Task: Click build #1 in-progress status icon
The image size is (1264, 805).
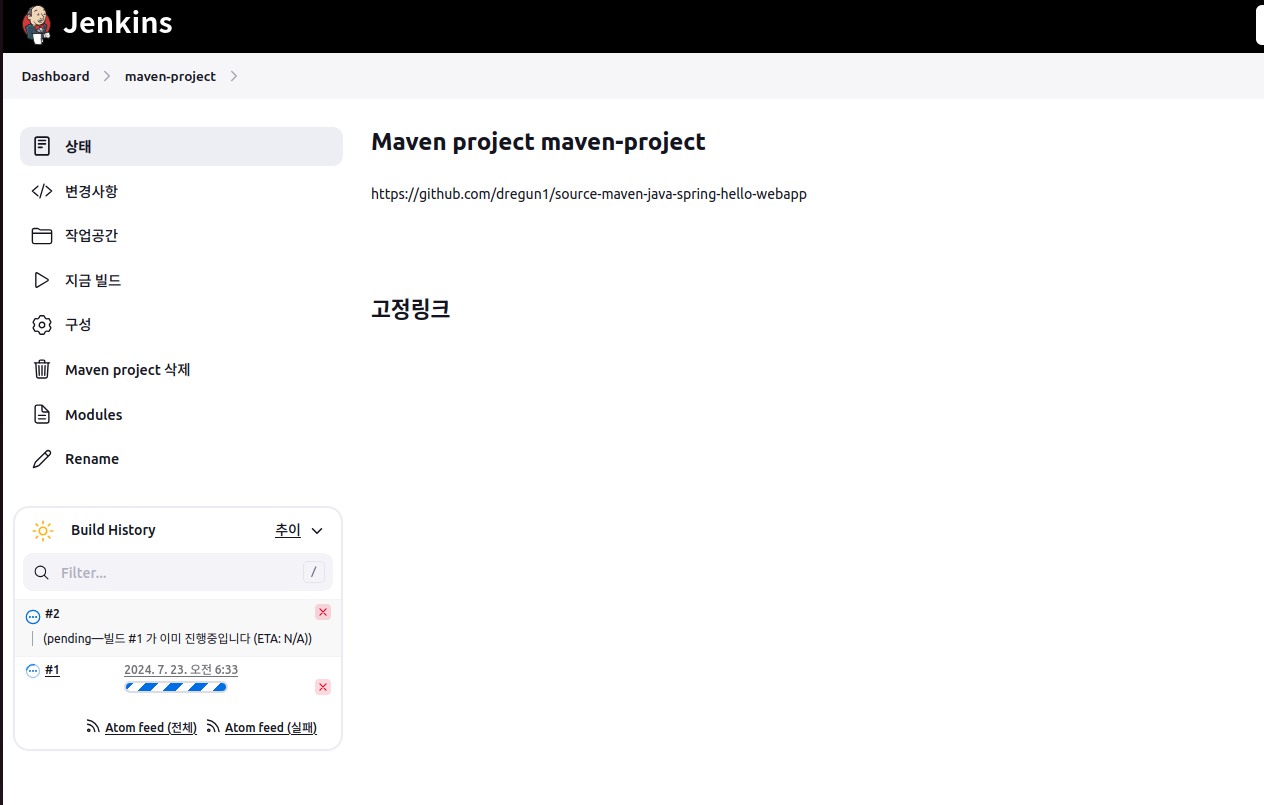Action: (x=33, y=671)
